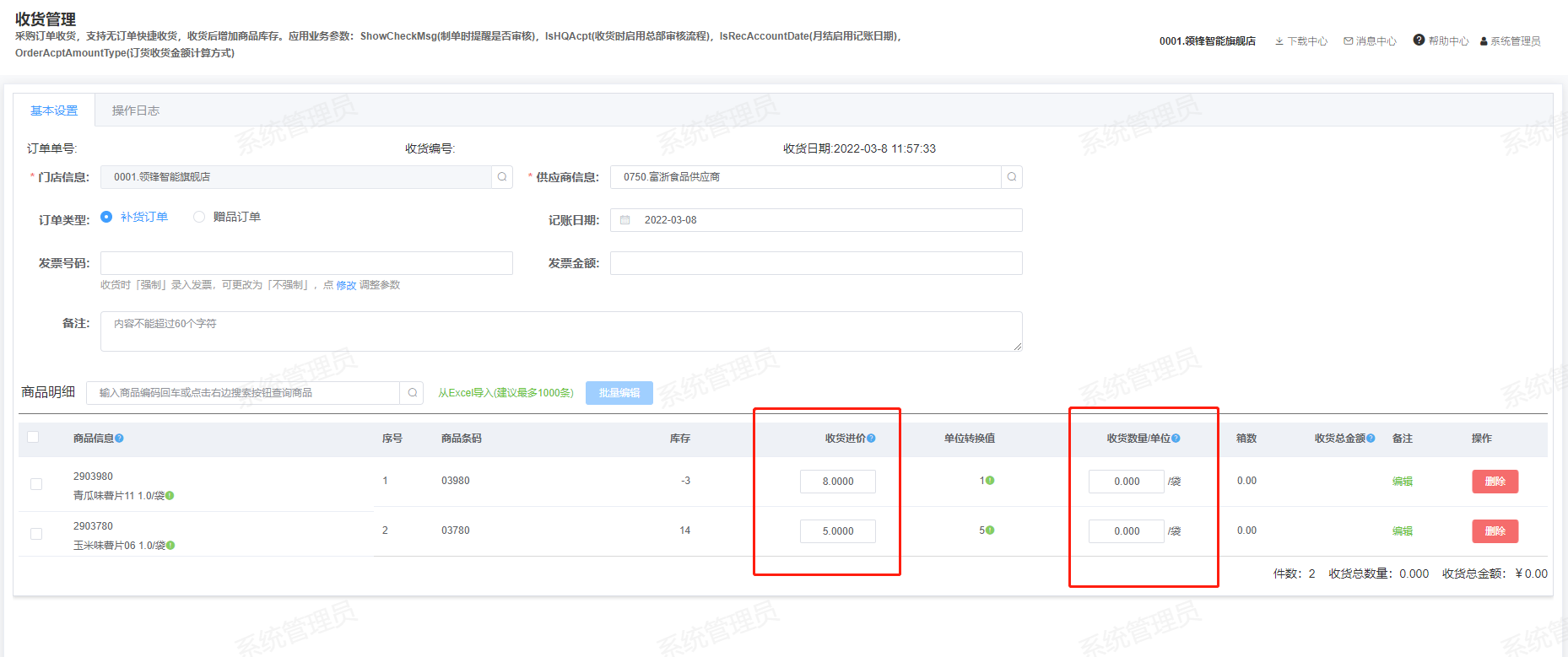Toggle the select-all checkbox in table header
The width and height of the screenshot is (1568, 657).
pos(33,437)
